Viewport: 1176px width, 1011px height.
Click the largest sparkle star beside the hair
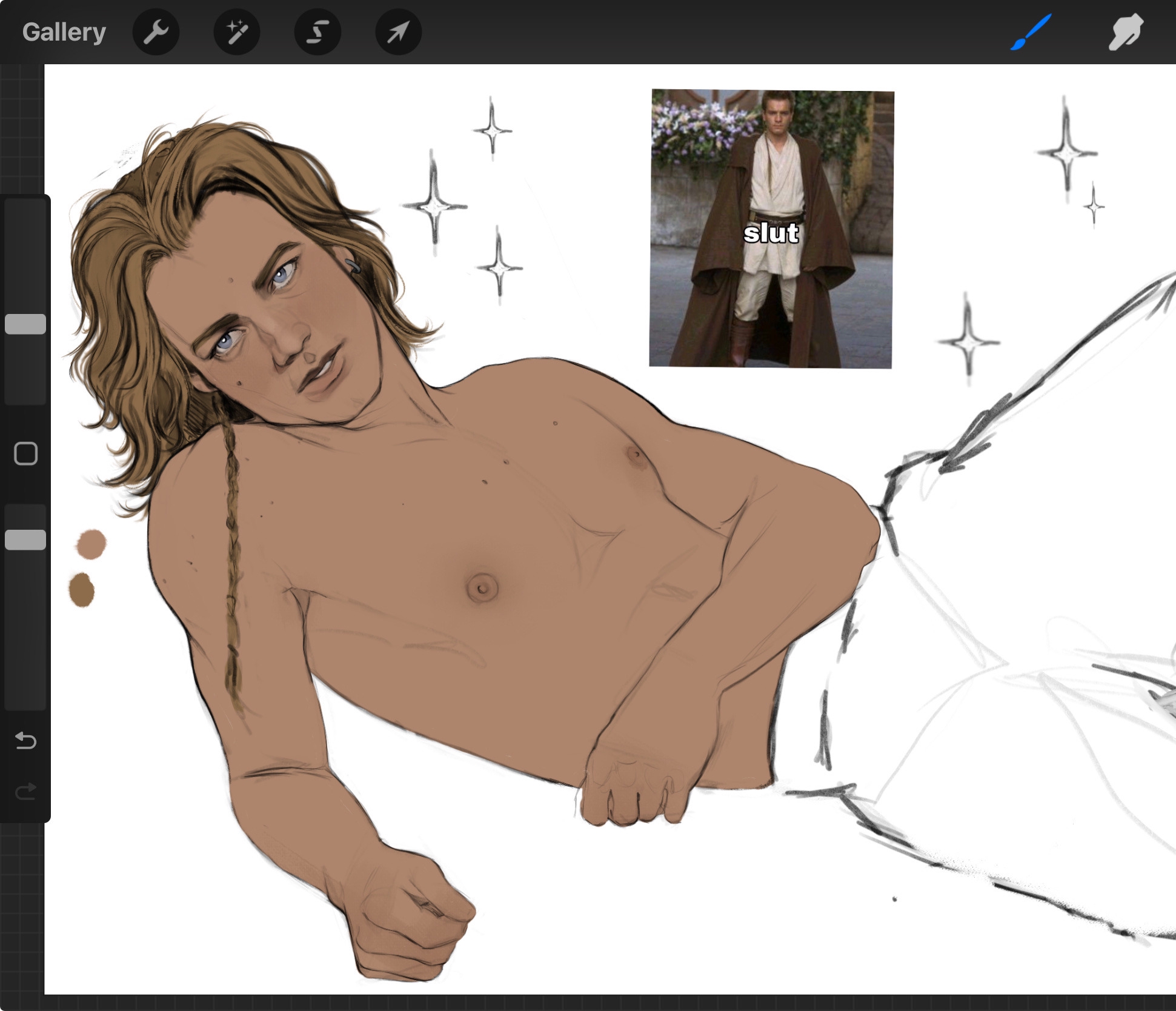(x=434, y=206)
